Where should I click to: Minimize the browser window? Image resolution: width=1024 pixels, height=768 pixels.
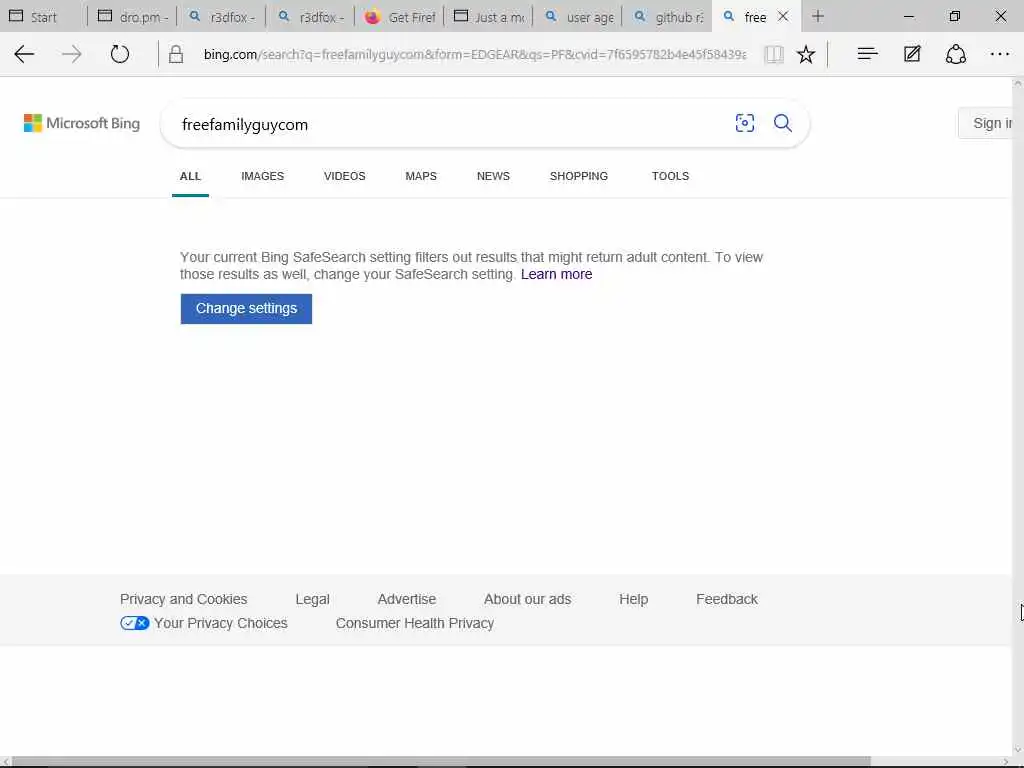pyautogui.click(x=908, y=16)
